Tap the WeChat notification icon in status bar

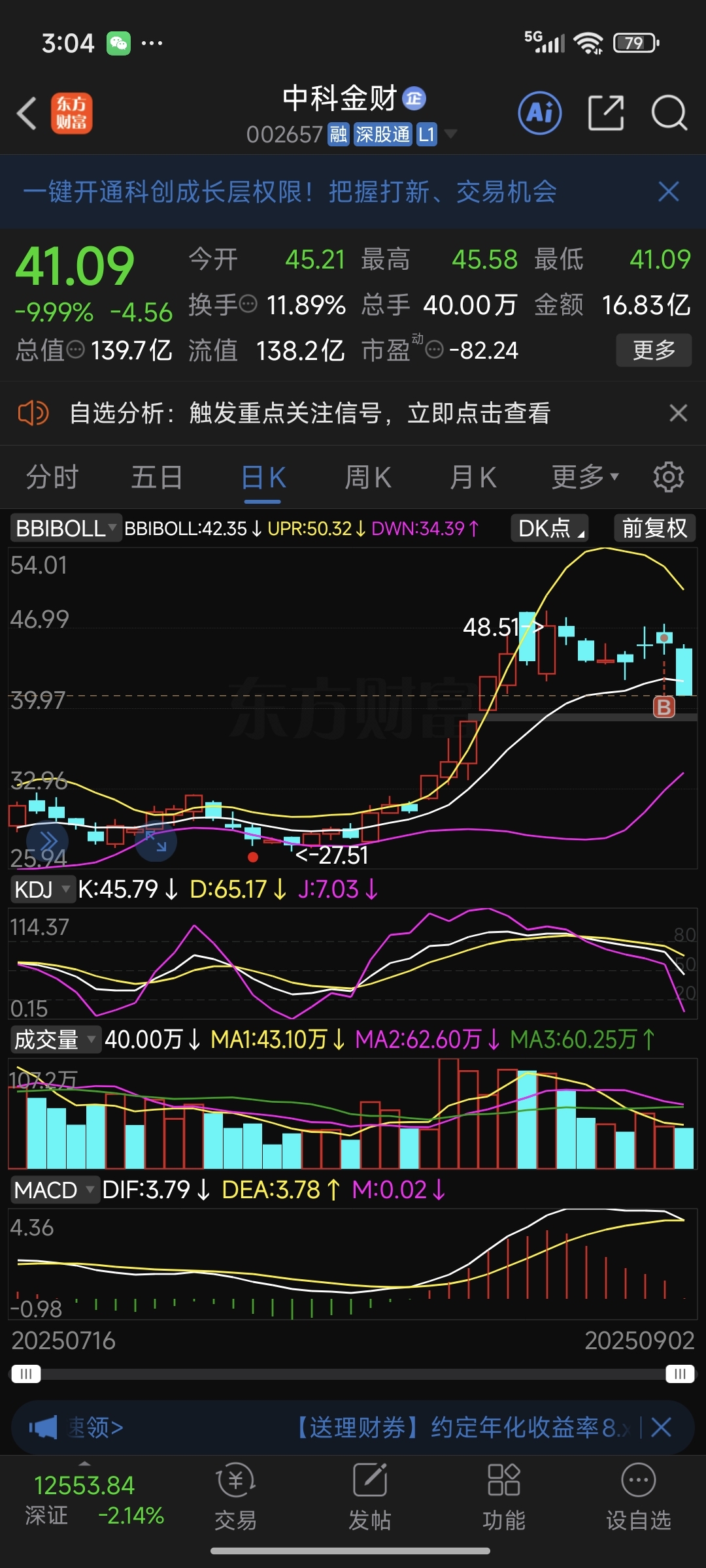coord(118,43)
